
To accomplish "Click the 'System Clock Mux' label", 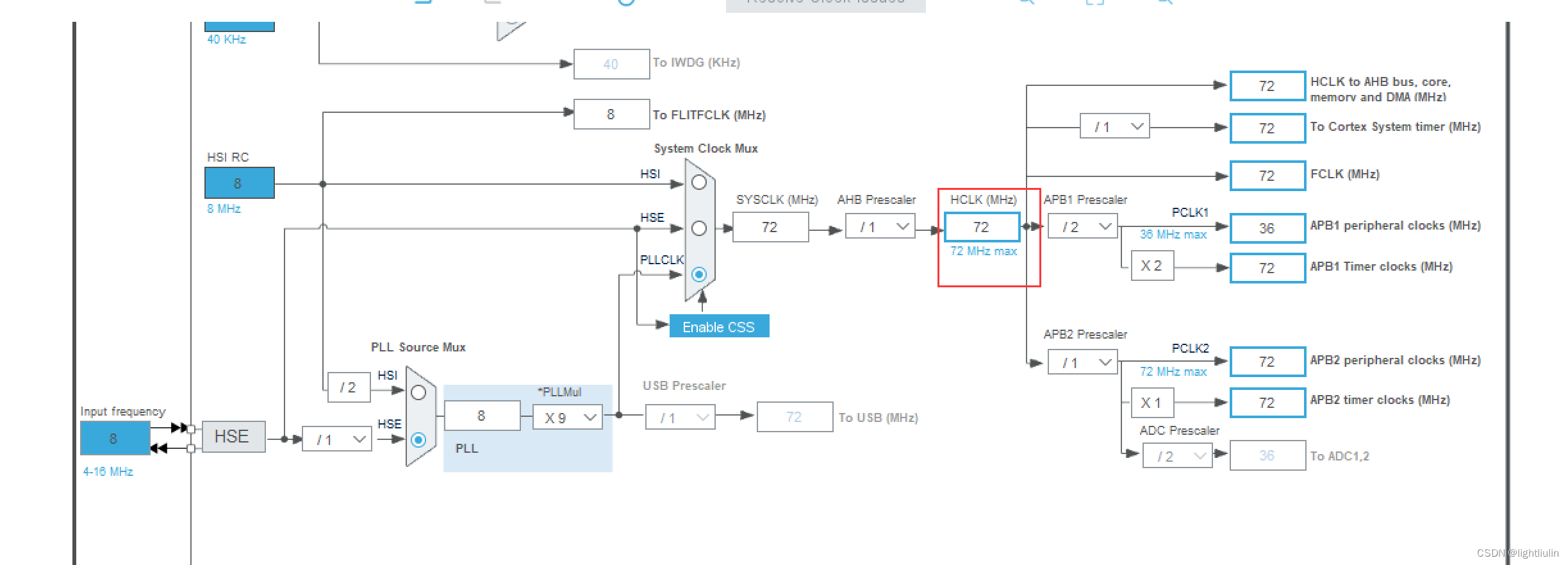I will tap(706, 148).
